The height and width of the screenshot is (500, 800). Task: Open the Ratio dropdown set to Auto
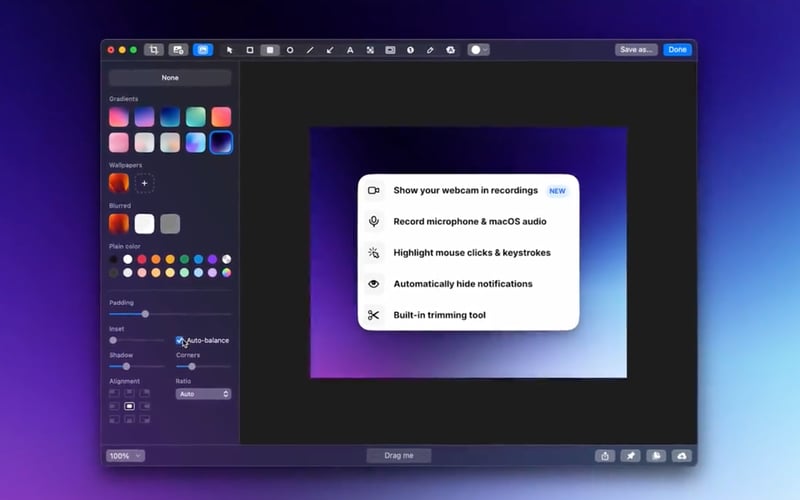coord(204,394)
